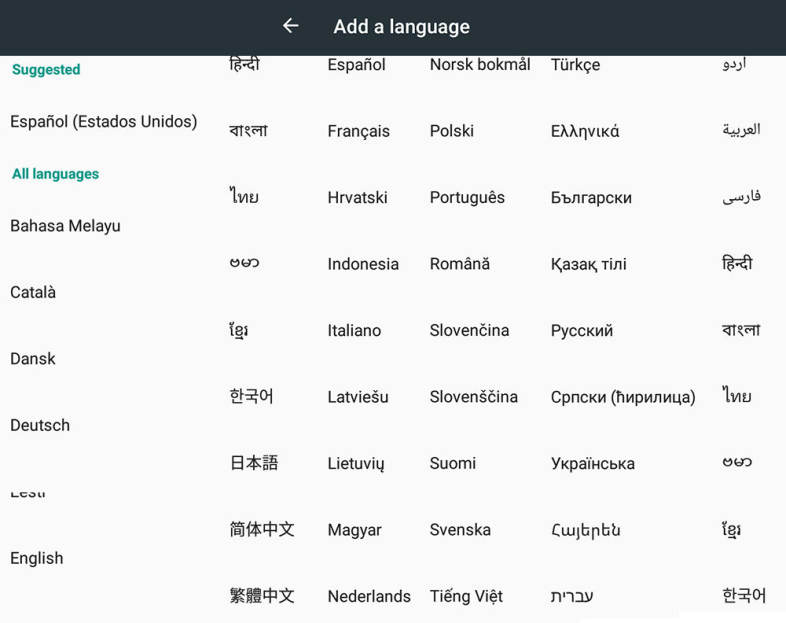
Task: Choose Italiano from the list
Action: click(354, 331)
